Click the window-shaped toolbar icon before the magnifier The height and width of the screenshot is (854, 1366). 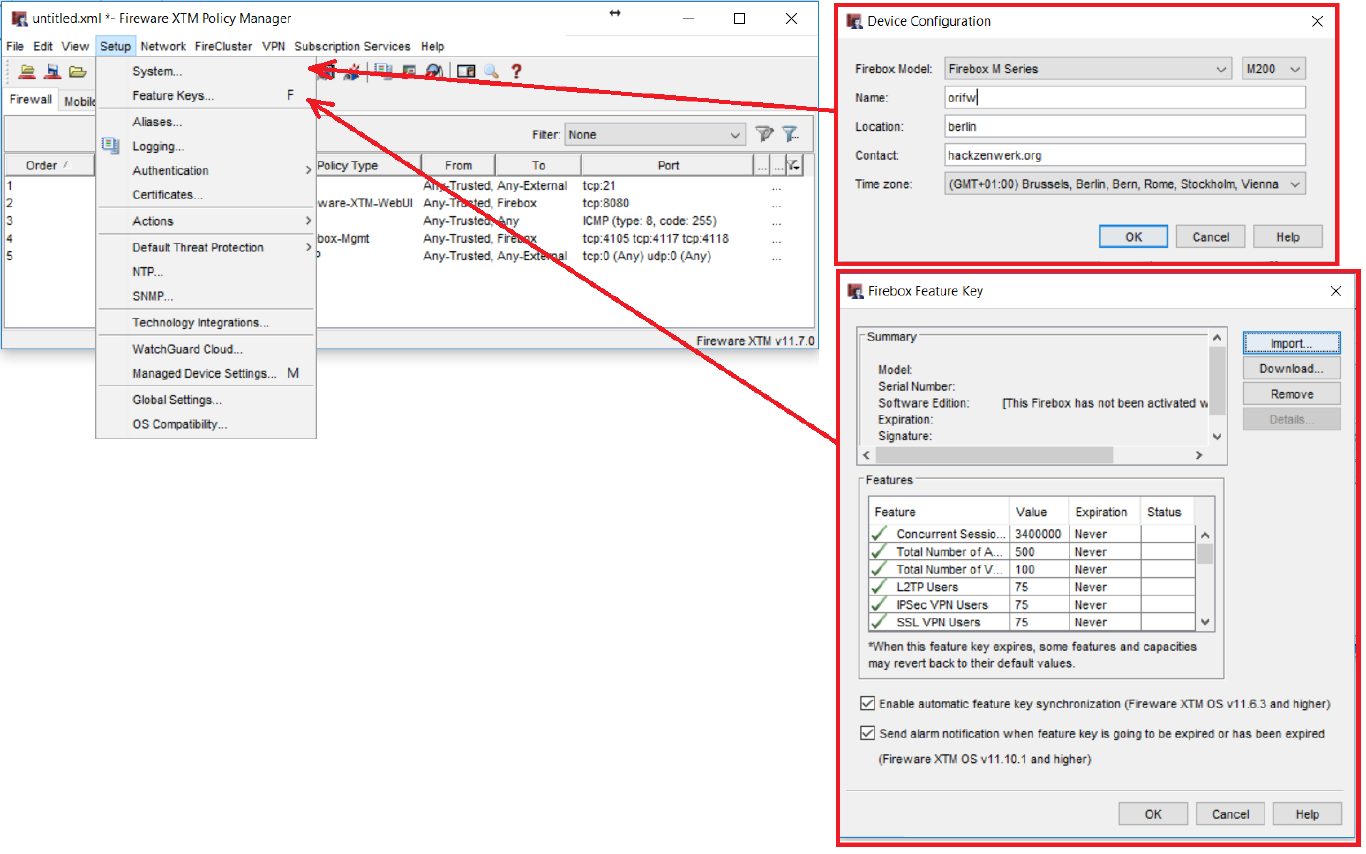pos(465,71)
